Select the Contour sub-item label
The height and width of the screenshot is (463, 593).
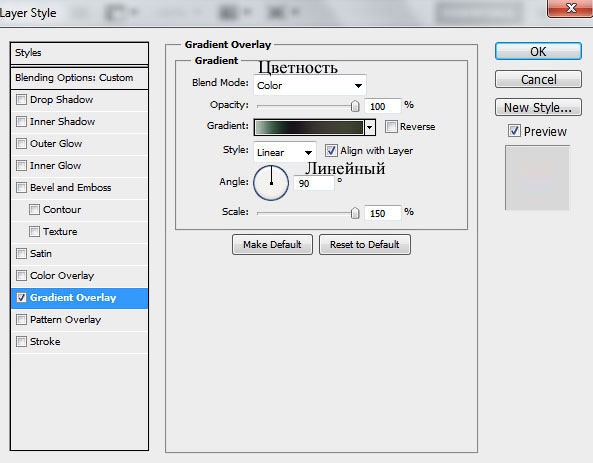[x=62, y=210]
